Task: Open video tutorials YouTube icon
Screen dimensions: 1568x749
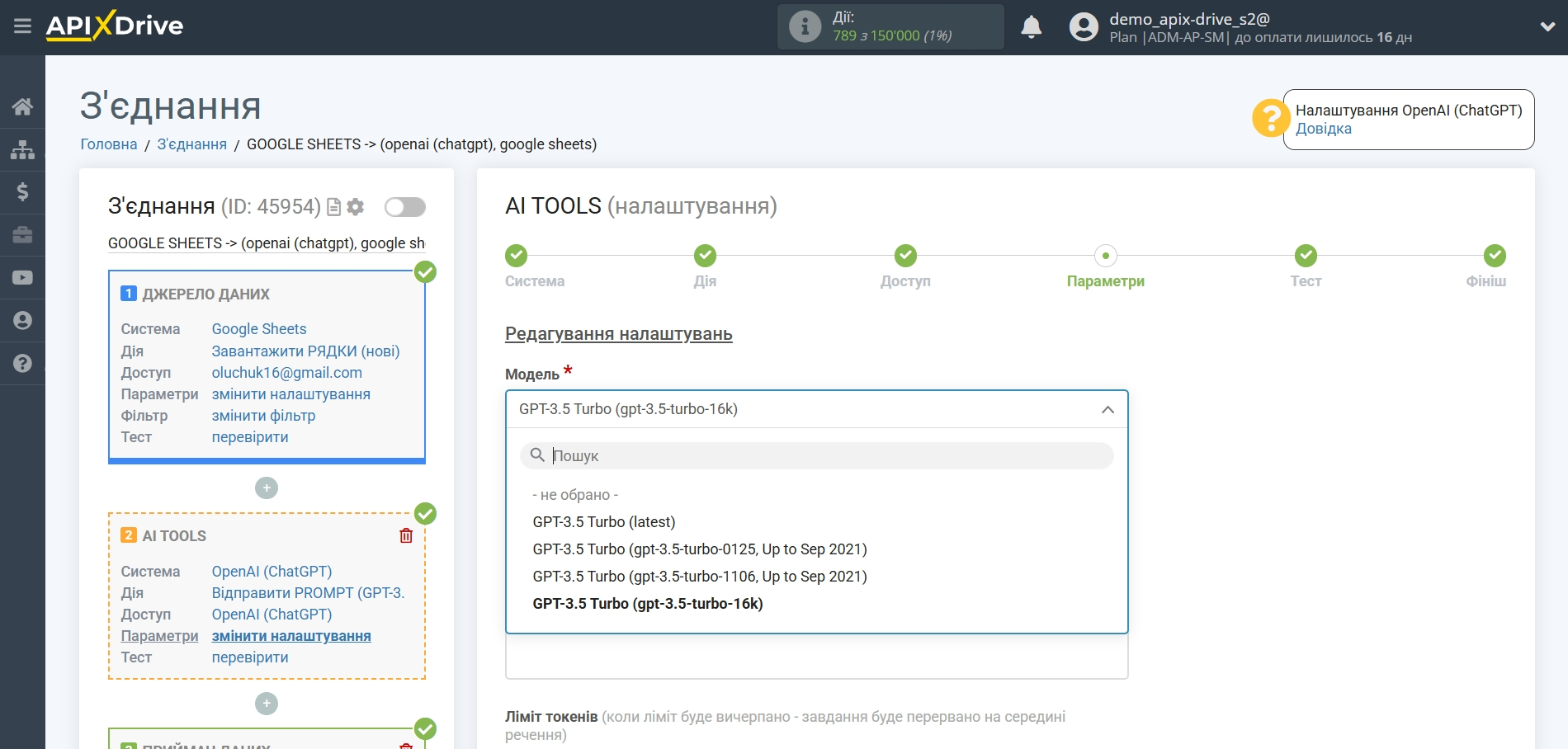Action: (22, 278)
